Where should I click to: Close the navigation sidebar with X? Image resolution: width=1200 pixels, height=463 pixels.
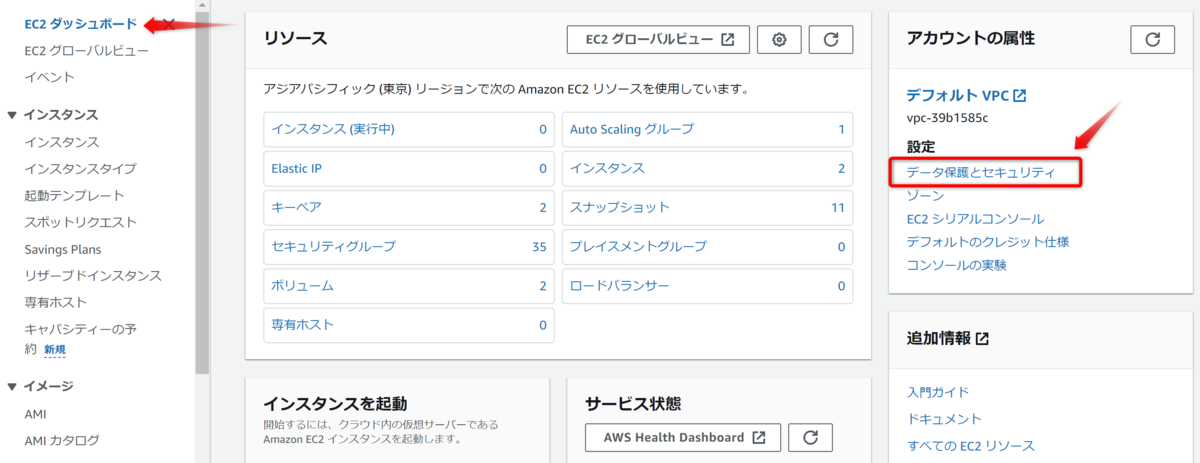(x=169, y=23)
